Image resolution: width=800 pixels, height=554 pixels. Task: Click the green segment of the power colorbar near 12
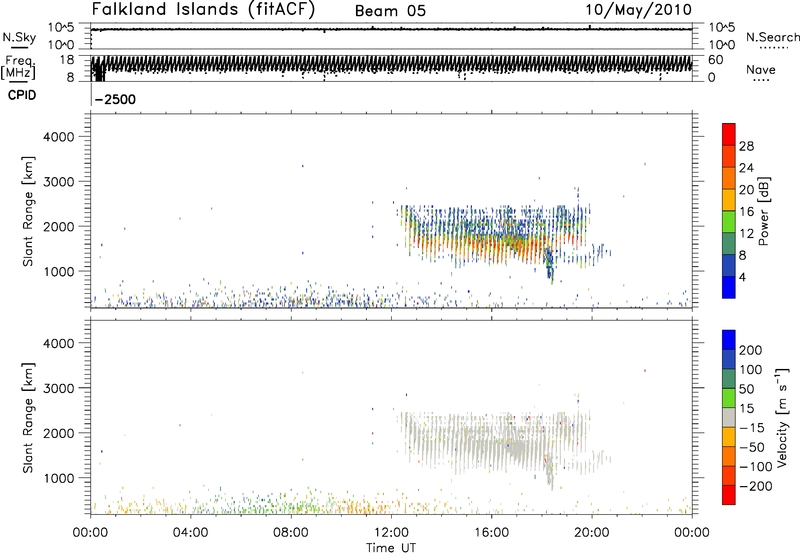tap(729, 222)
